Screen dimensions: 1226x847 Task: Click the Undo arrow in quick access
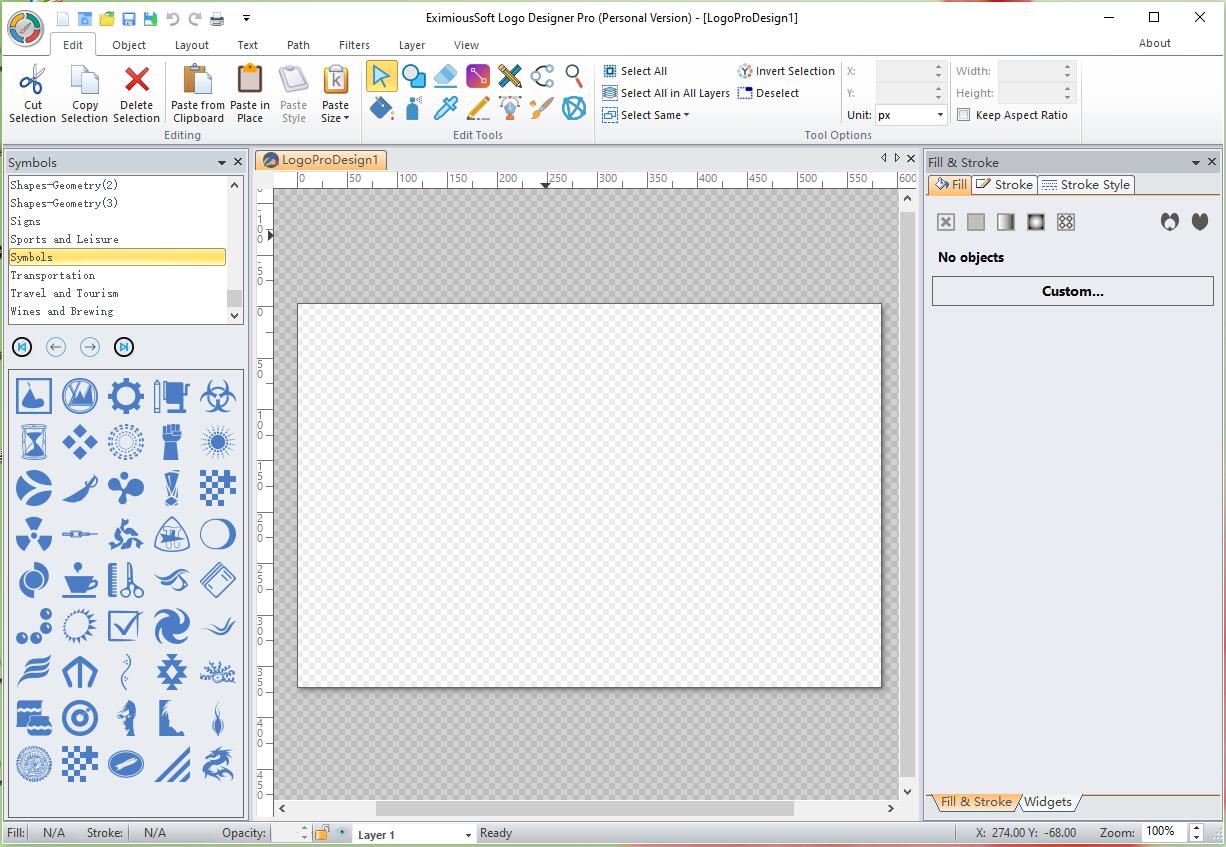point(173,18)
